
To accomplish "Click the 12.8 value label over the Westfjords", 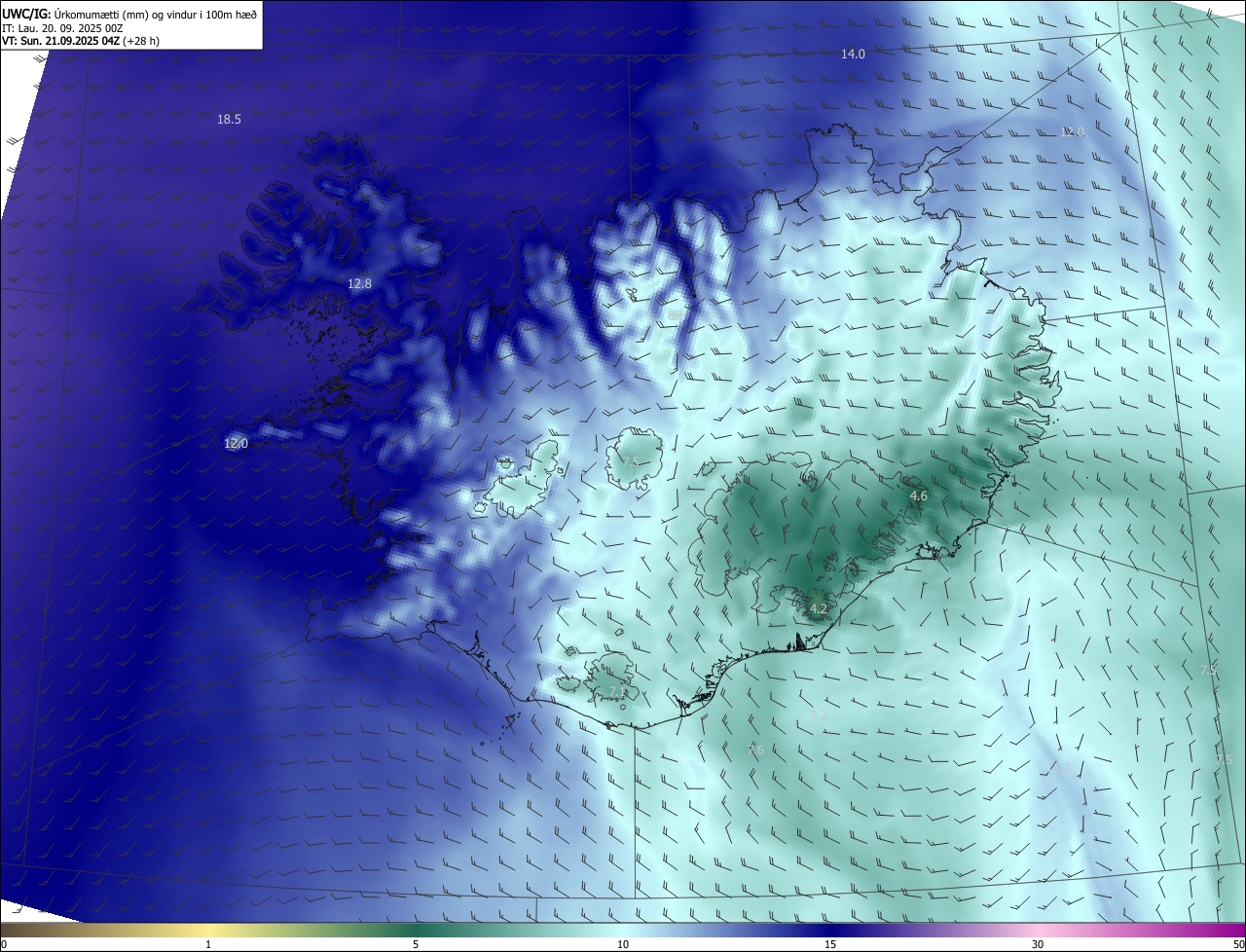I will click(359, 284).
